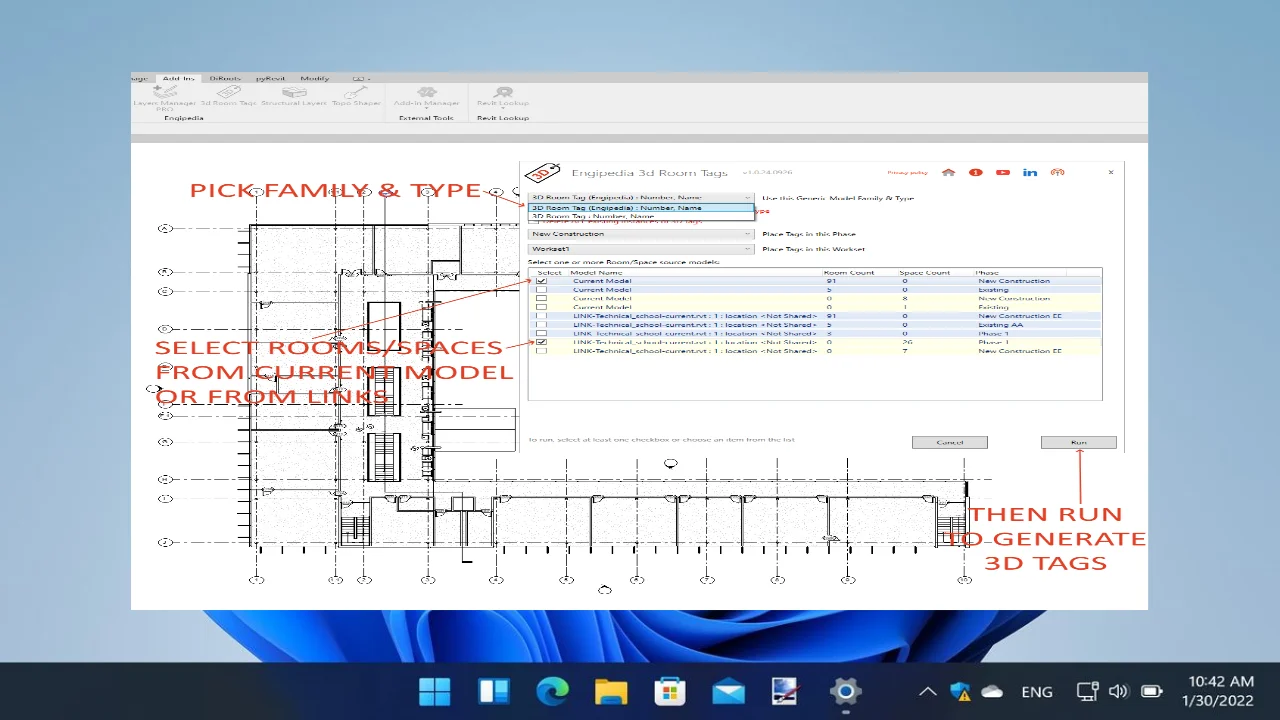
Task: Launch Microsoft Edge from taskbar
Action: (x=552, y=691)
